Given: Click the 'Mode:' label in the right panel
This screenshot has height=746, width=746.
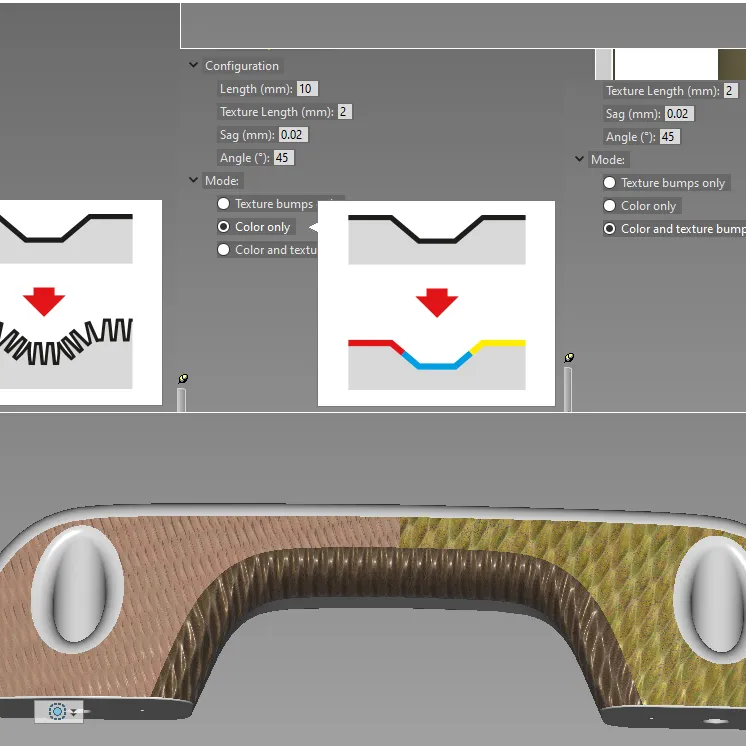Looking at the screenshot, I should click(x=608, y=159).
